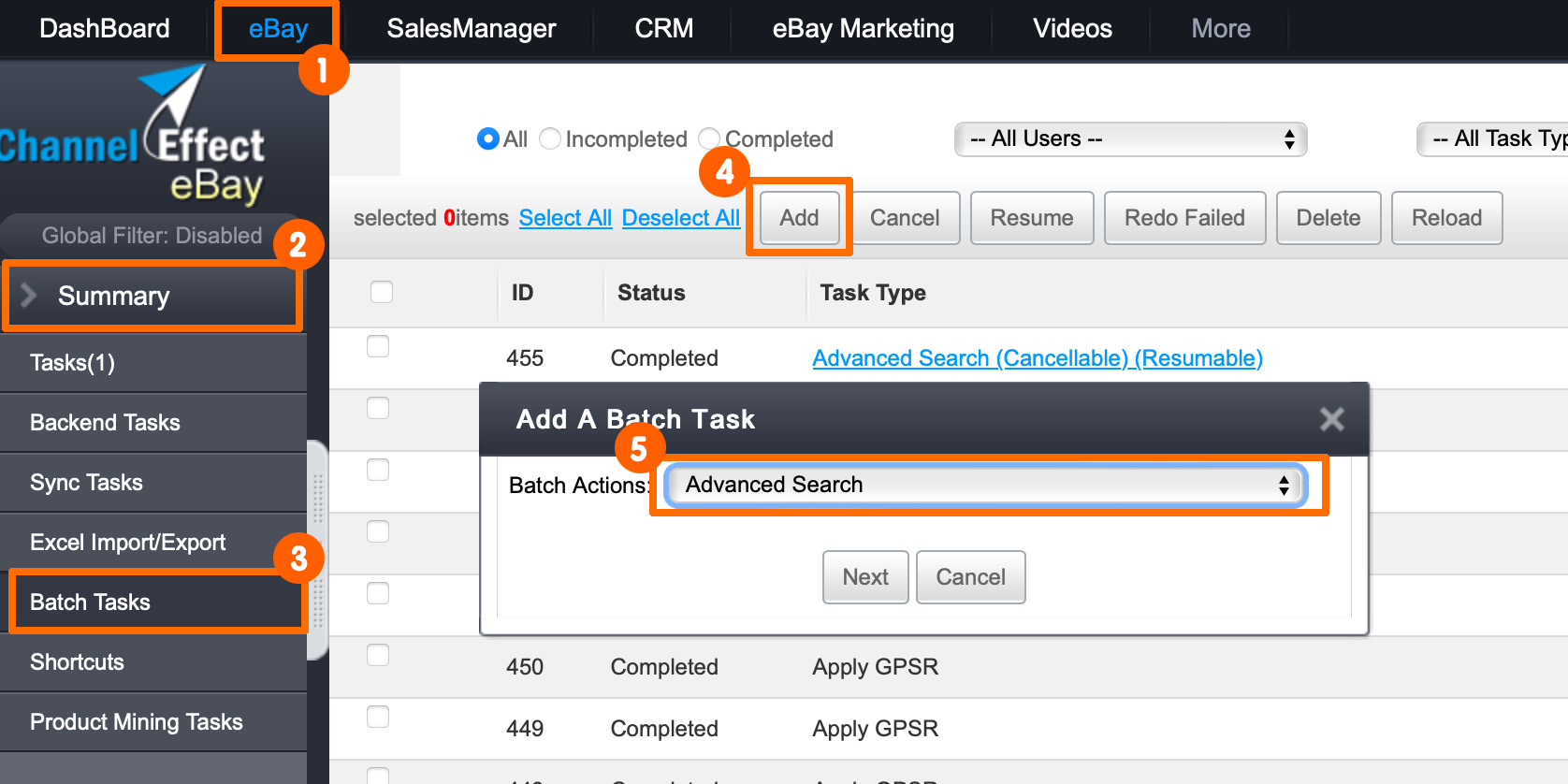The width and height of the screenshot is (1568, 784).
Task: Select the All radio button
Action: [487, 138]
